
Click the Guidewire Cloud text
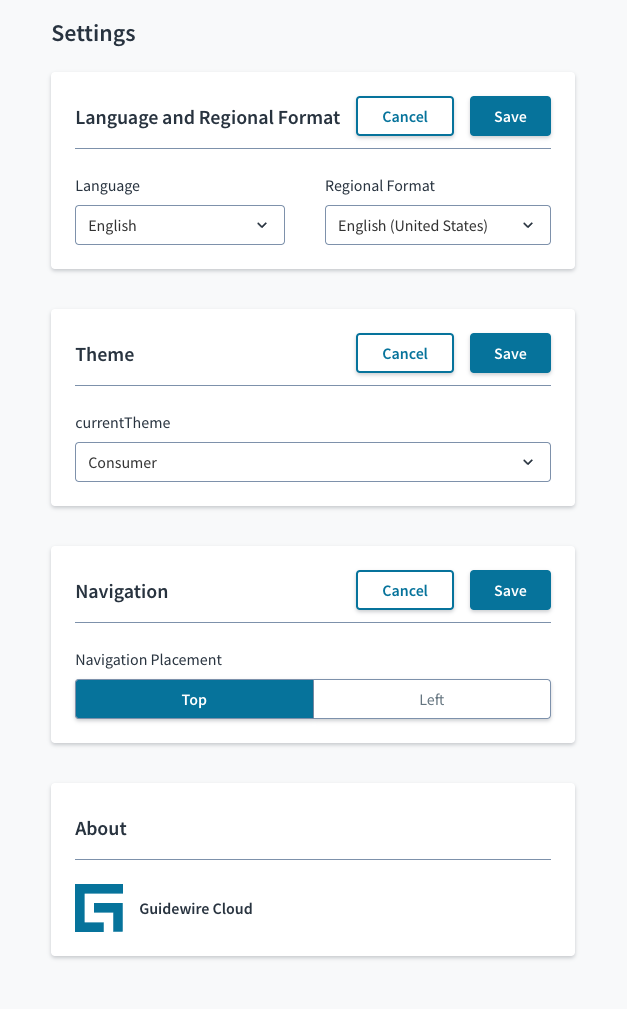(x=196, y=909)
